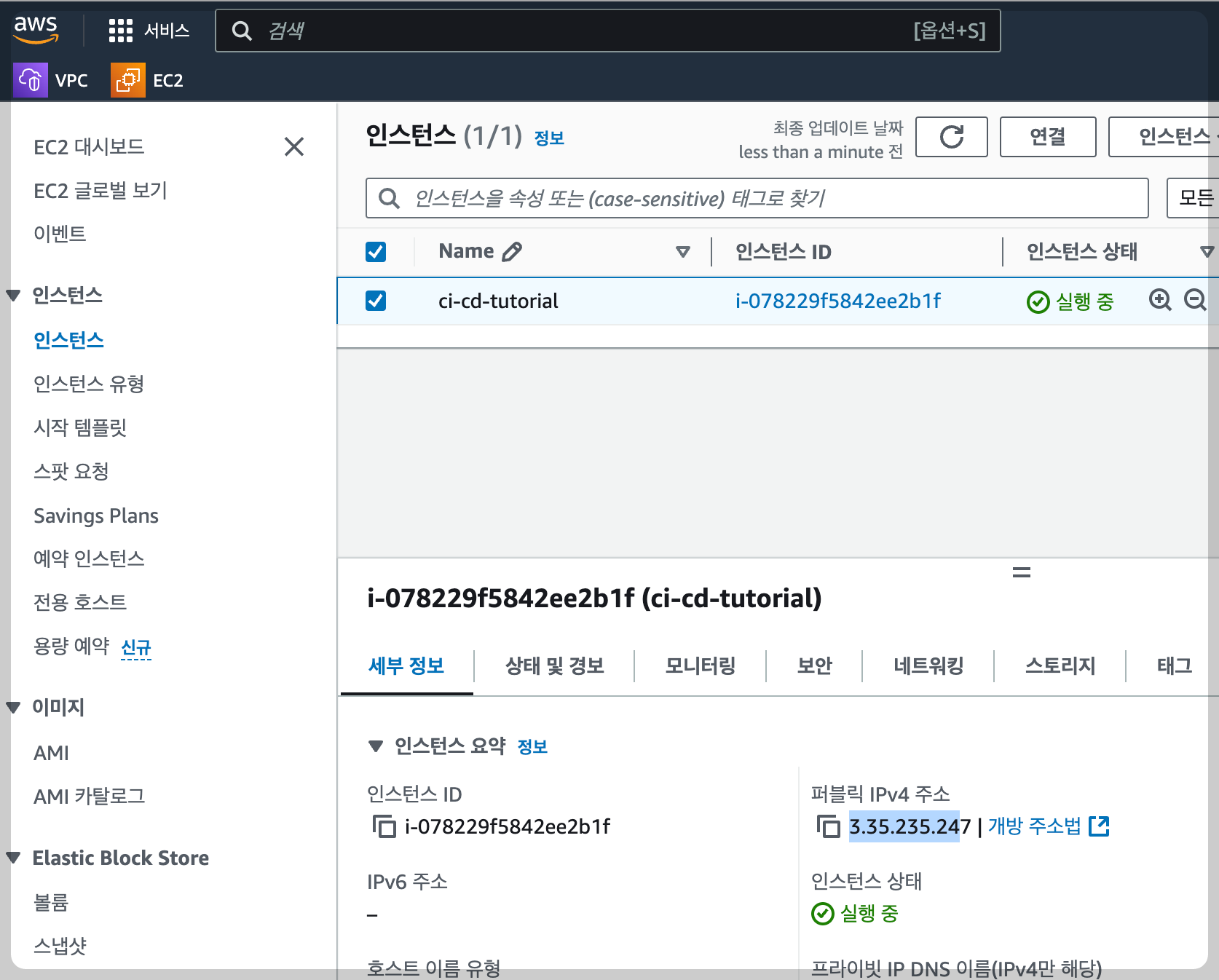Open the 보안 tab
Screen dimensions: 1219x980
(815, 666)
